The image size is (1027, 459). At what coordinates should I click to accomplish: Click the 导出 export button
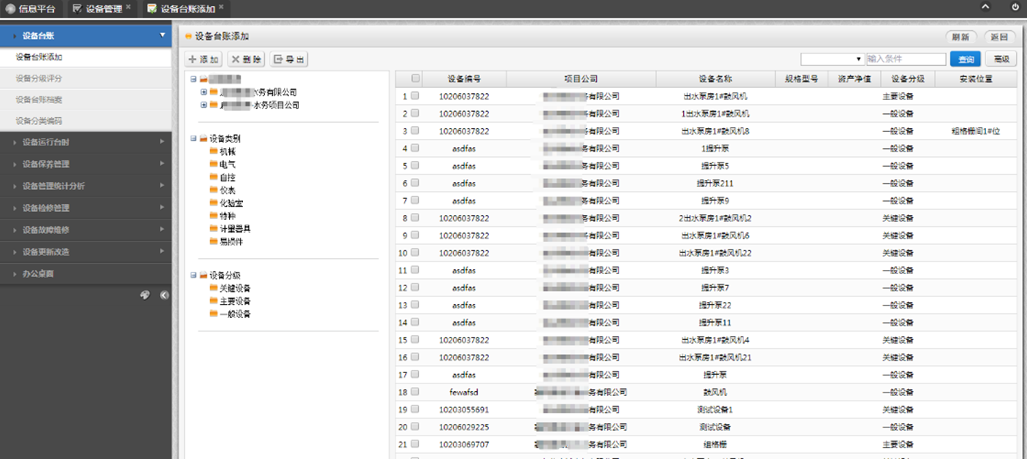click(289, 59)
